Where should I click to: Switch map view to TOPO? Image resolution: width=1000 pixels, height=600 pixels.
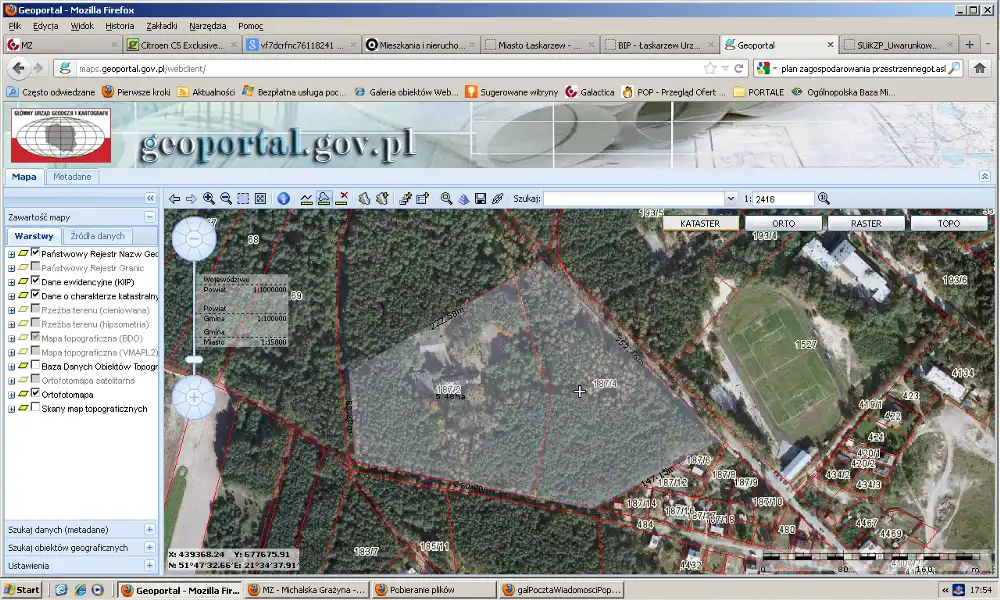click(x=948, y=223)
